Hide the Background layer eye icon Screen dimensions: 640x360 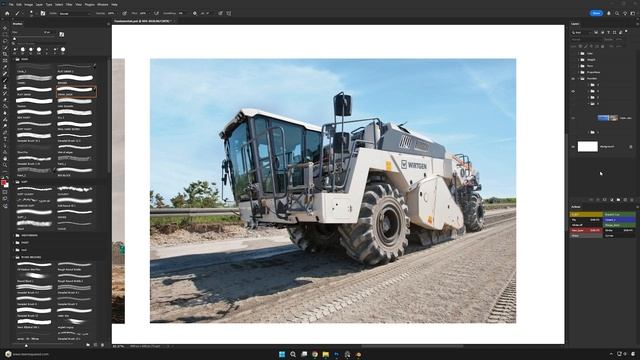pos(573,147)
